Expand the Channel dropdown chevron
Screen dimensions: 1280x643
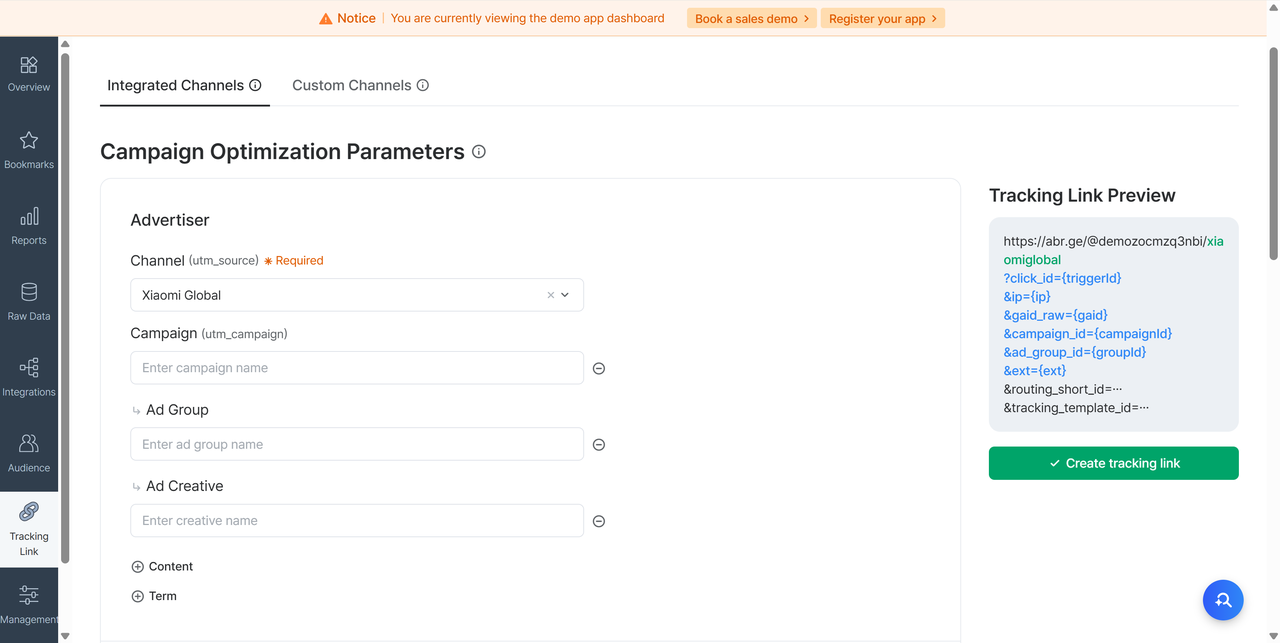[x=565, y=295]
